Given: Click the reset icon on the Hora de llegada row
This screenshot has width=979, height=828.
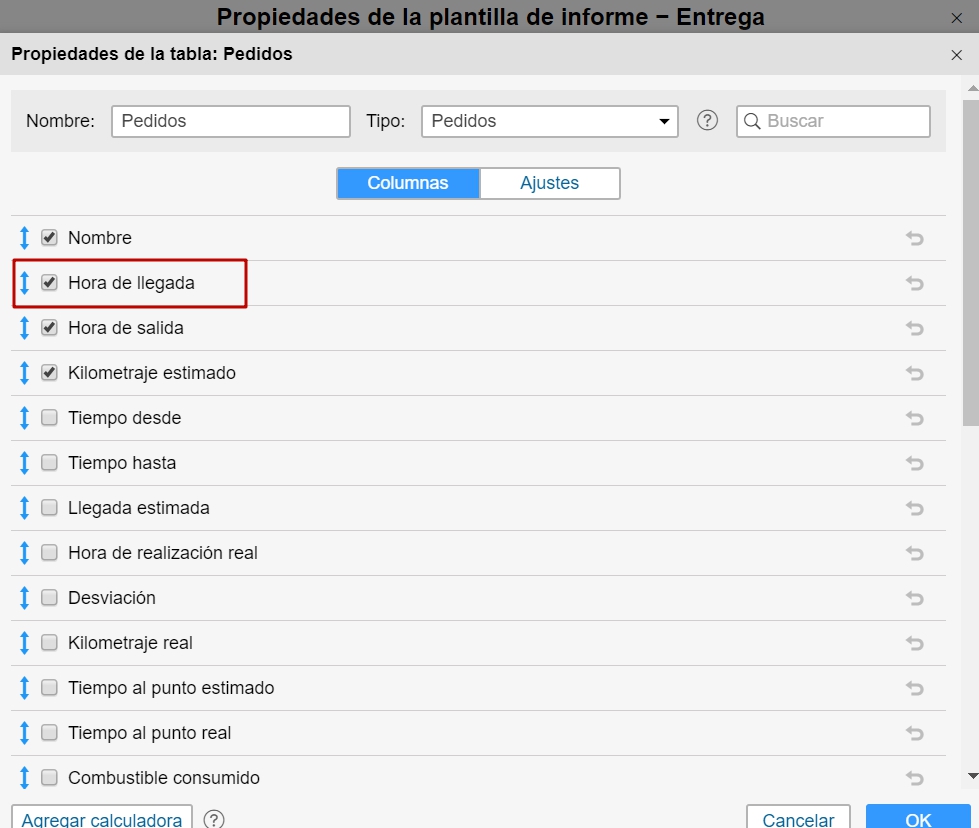Looking at the screenshot, I should point(914,283).
